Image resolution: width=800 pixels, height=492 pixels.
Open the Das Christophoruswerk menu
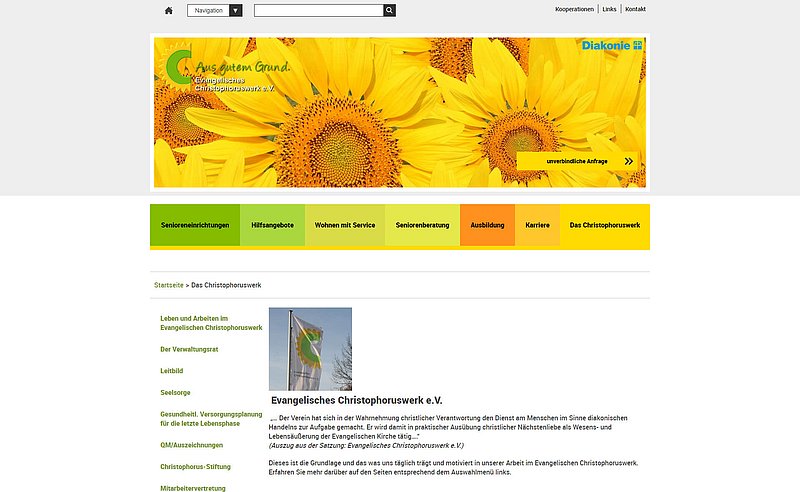point(605,225)
